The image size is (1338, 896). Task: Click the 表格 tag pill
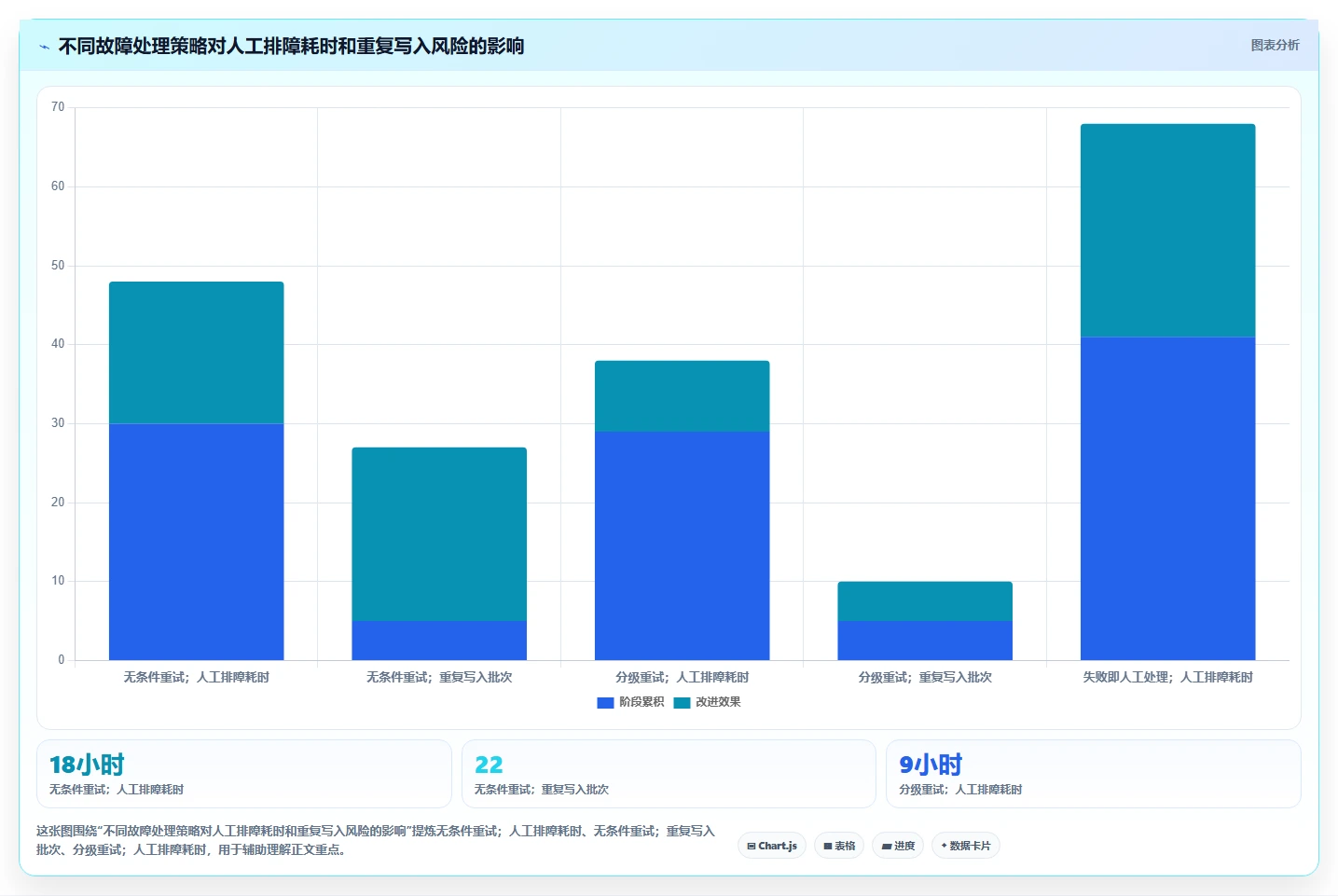tap(839, 846)
